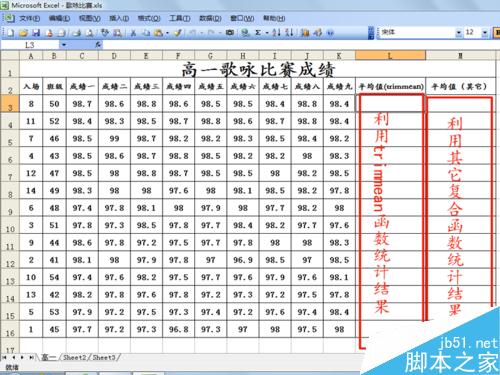Open the 文件 (File) menu
Viewport: 500px width, 375px height.
tap(30, 18)
